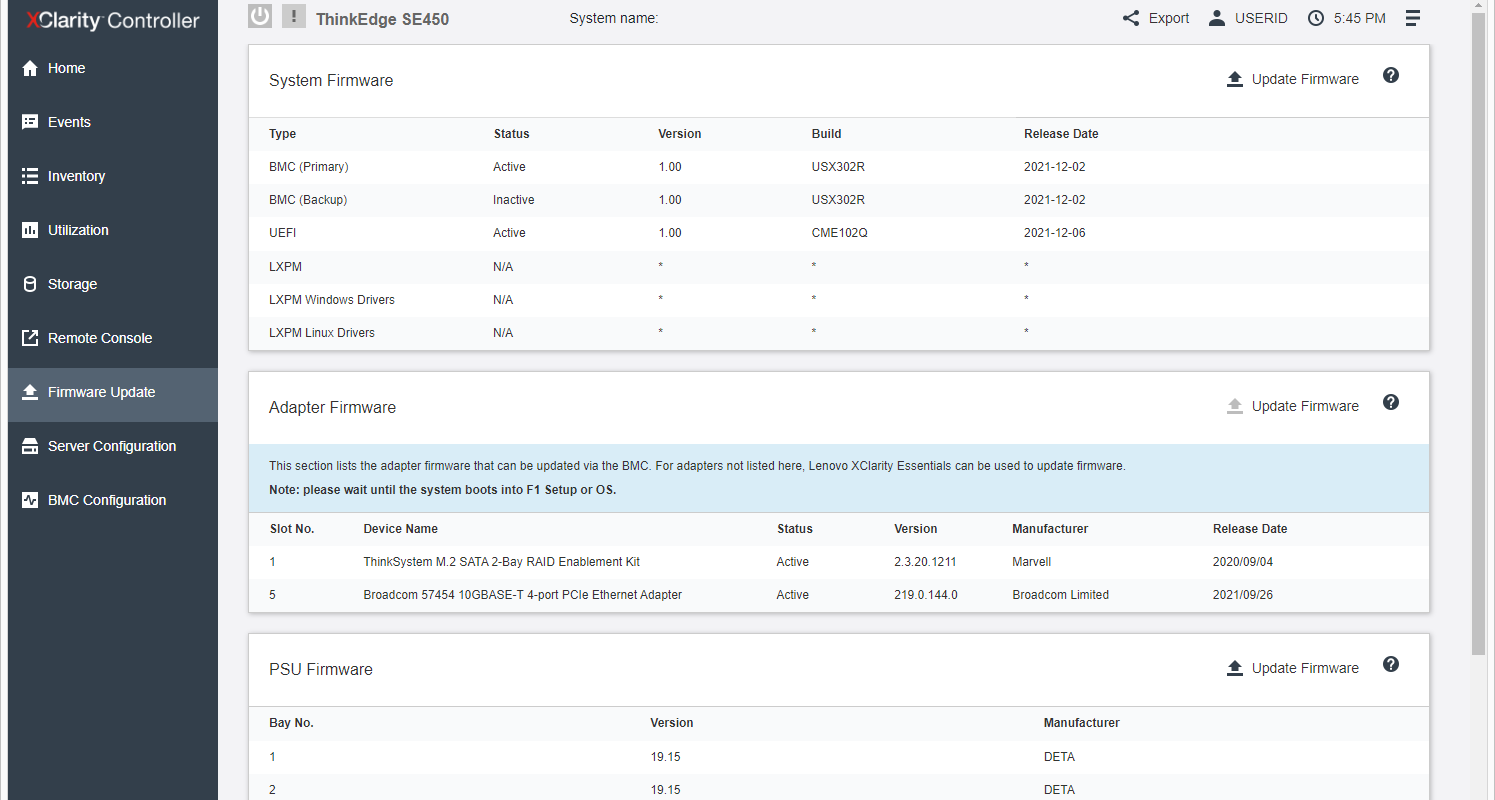Click the Marvell manufacturer cell
This screenshot has width=1495, height=800.
point(1032,562)
